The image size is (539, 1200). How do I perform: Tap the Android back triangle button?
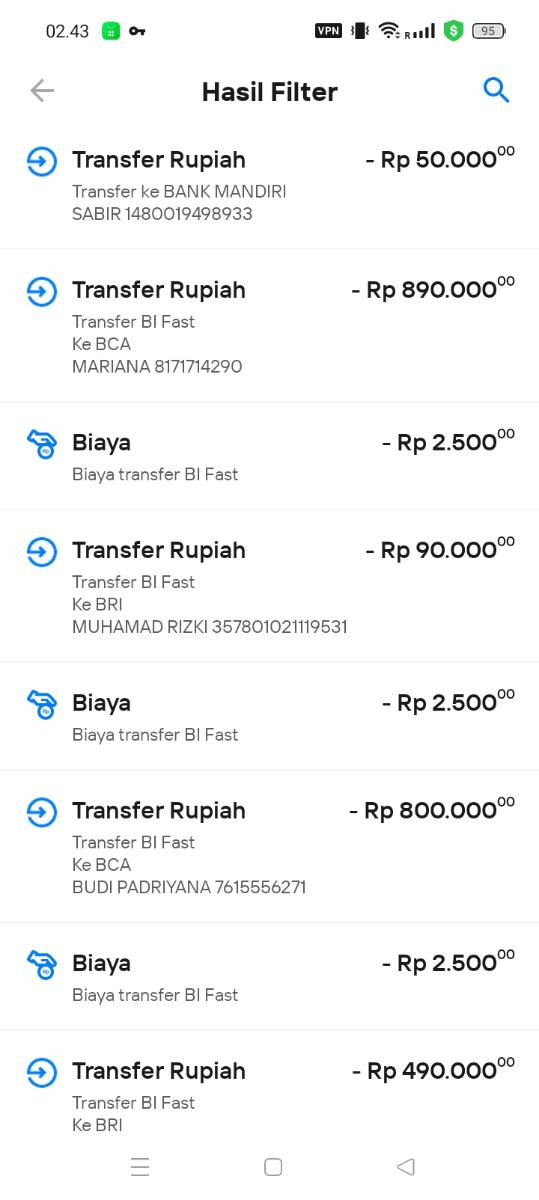405,1167
